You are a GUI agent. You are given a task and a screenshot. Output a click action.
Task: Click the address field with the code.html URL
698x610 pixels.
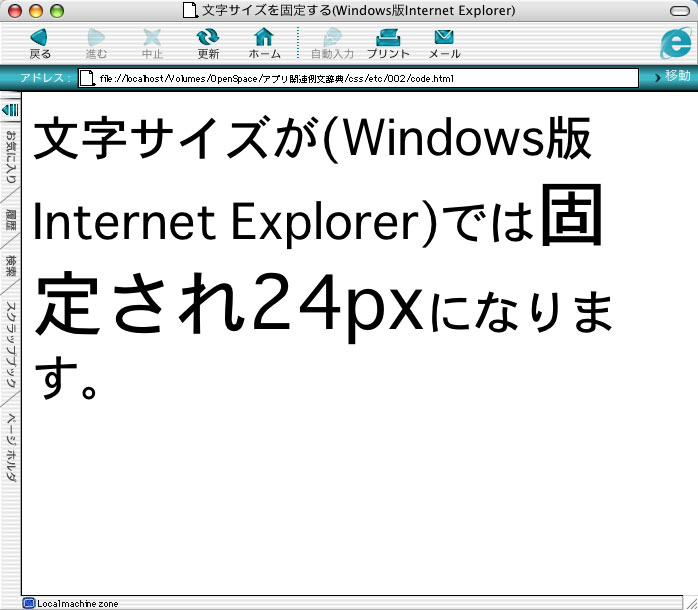(358, 78)
